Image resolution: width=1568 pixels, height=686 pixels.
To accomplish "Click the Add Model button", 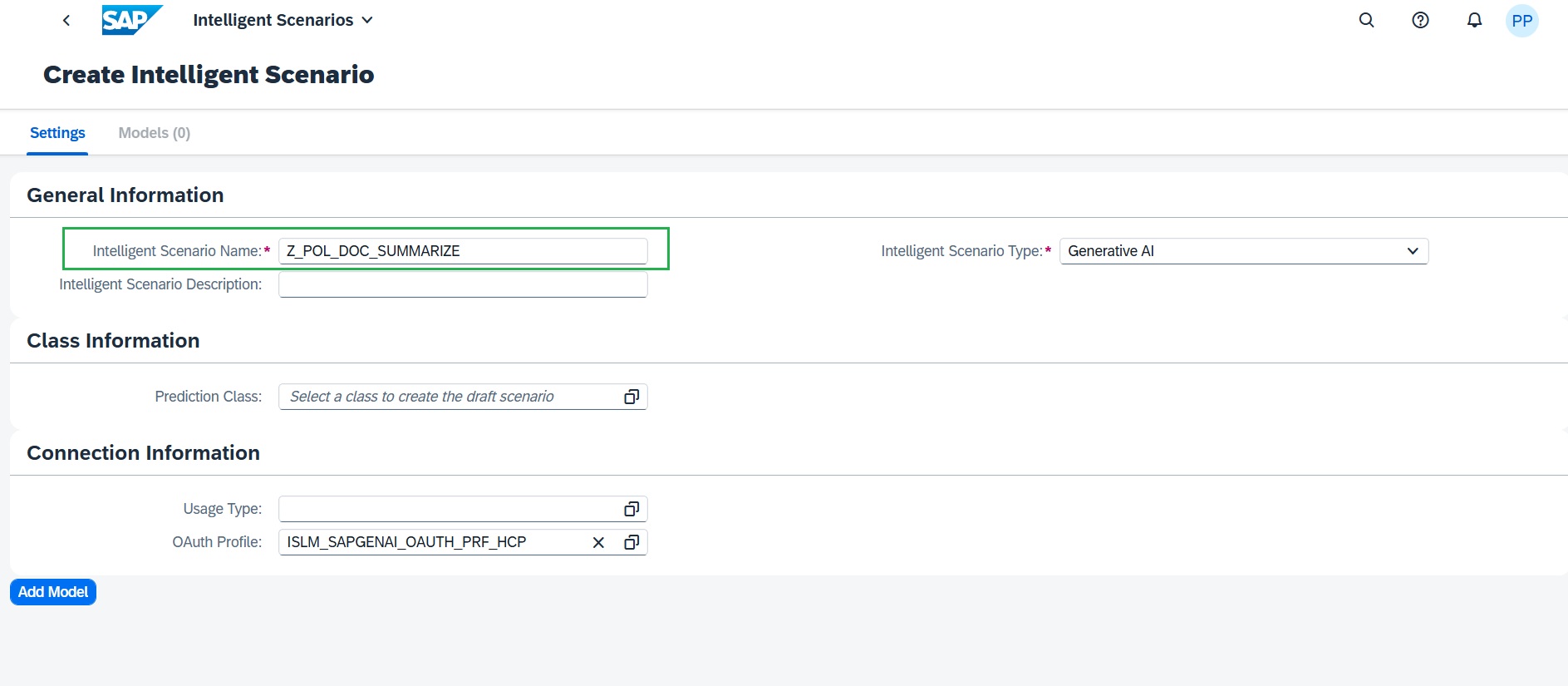I will pos(53,592).
